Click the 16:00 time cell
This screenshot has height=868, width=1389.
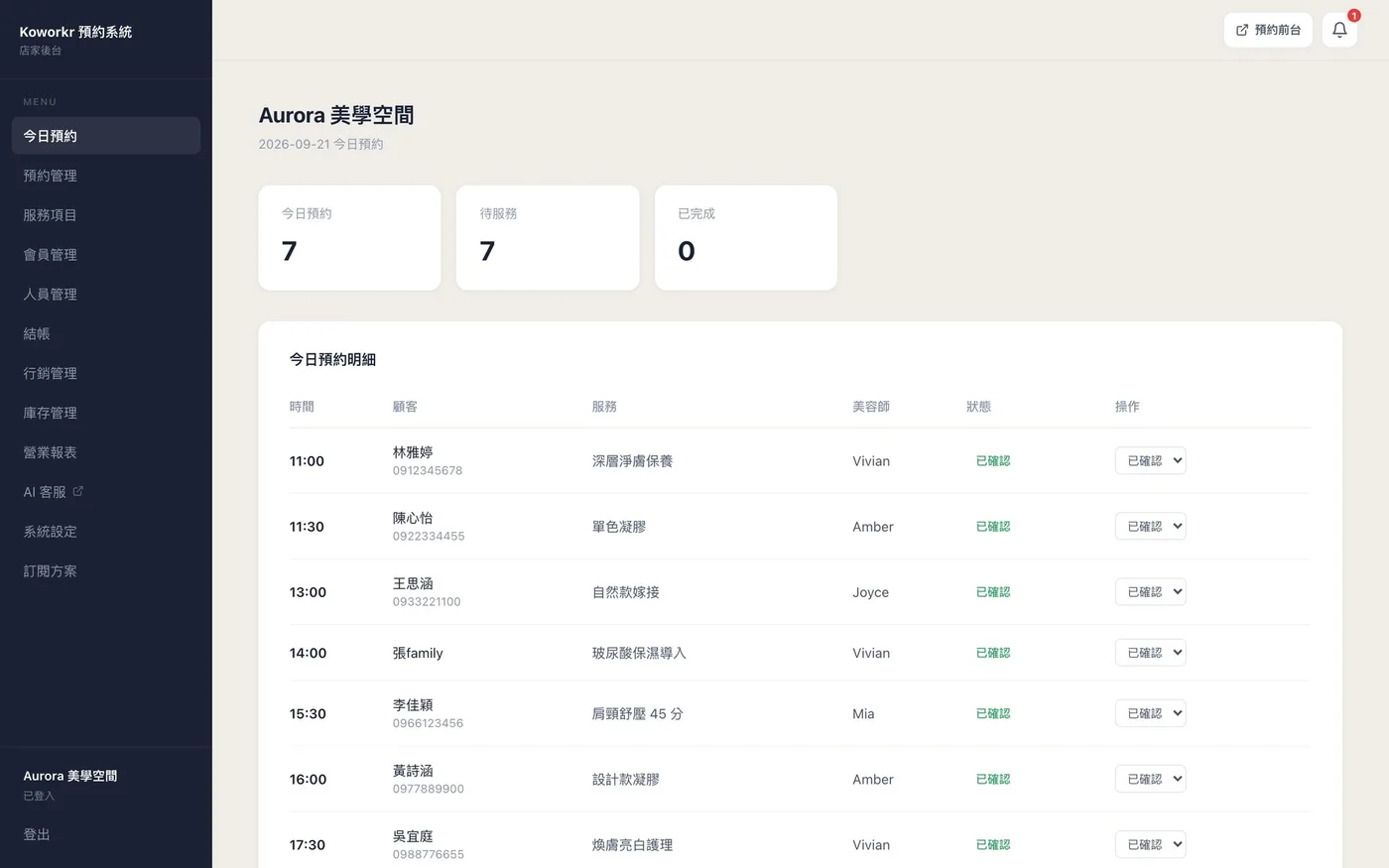[308, 780]
